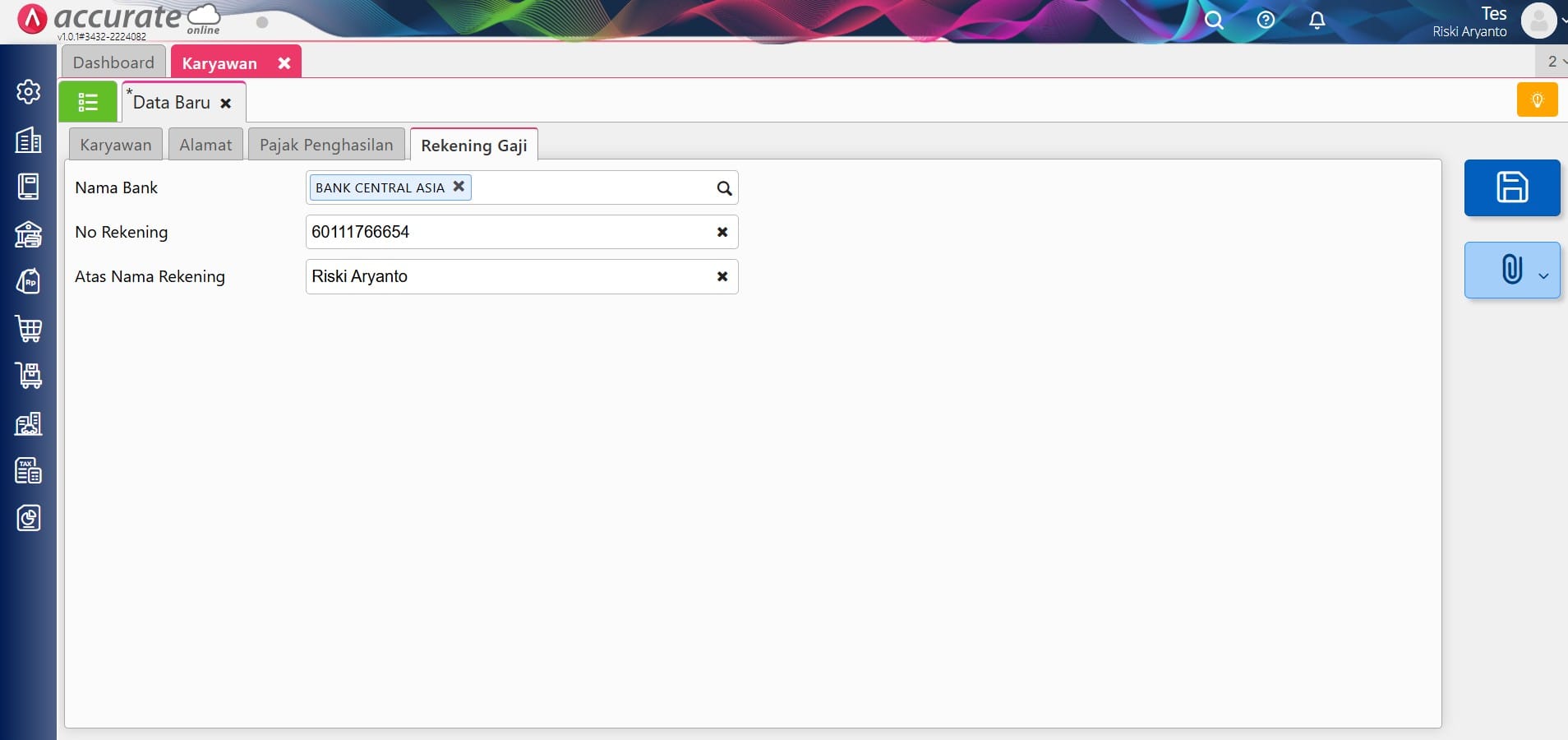Click the search magnifier in header
The height and width of the screenshot is (740, 1568).
pyautogui.click(x=1214, y=21)
